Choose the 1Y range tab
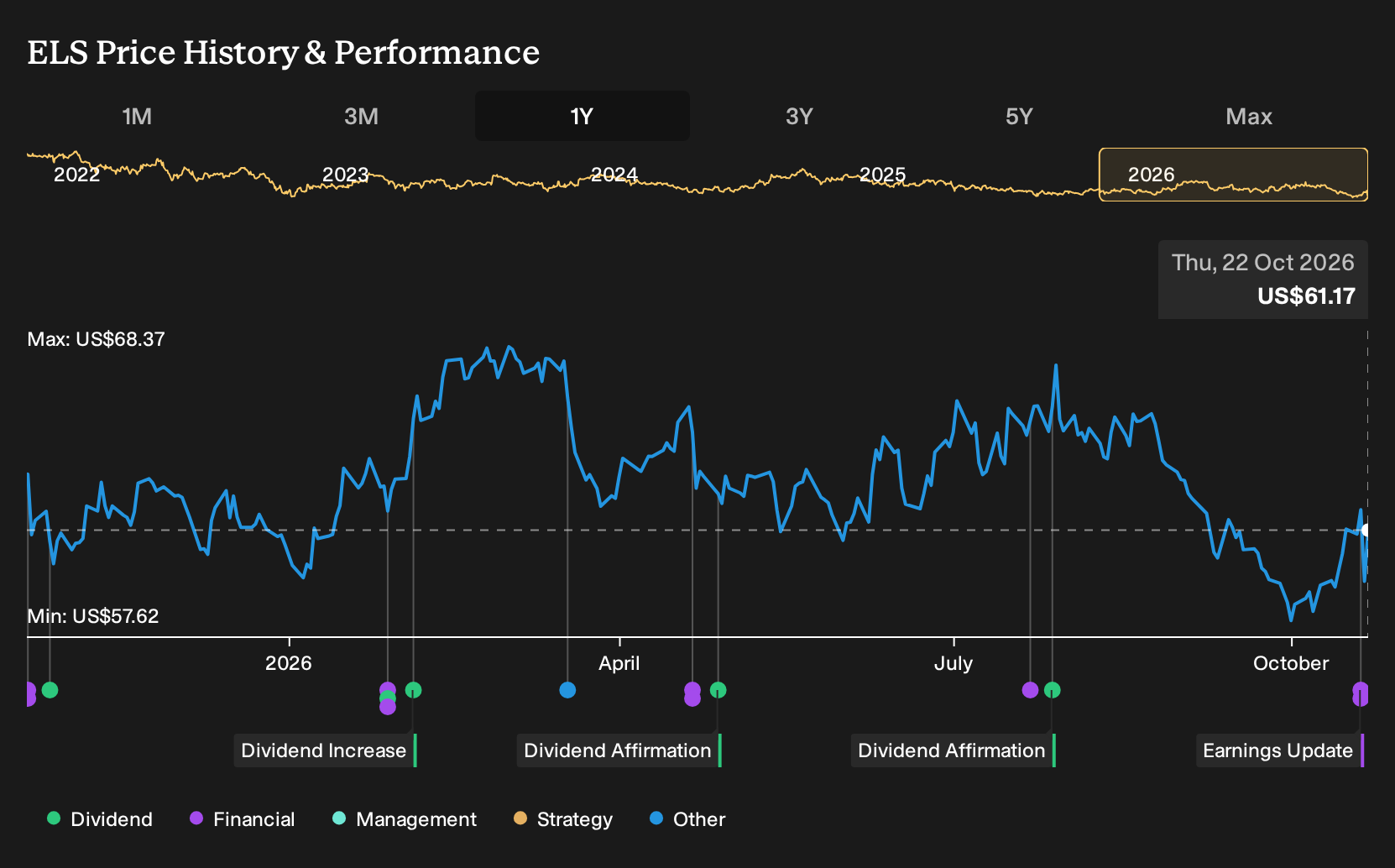The height and width of the screenshot is (868, 1395). 583,116
